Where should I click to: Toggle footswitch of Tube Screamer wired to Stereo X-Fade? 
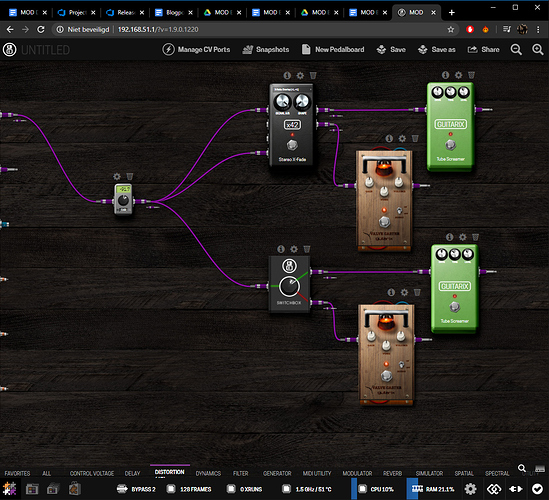coord(451,144)
